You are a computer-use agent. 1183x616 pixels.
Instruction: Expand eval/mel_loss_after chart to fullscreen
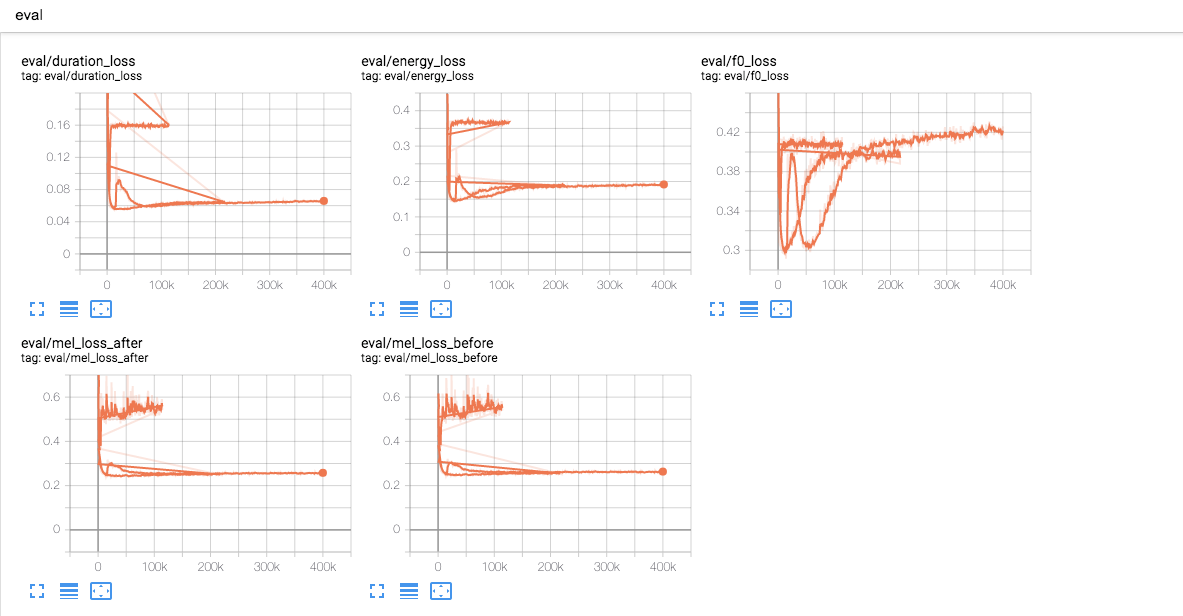(37, 591)
